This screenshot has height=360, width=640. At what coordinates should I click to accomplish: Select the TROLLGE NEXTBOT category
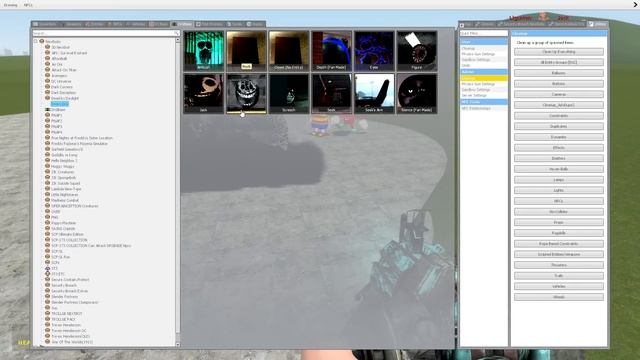pos(67,313)
